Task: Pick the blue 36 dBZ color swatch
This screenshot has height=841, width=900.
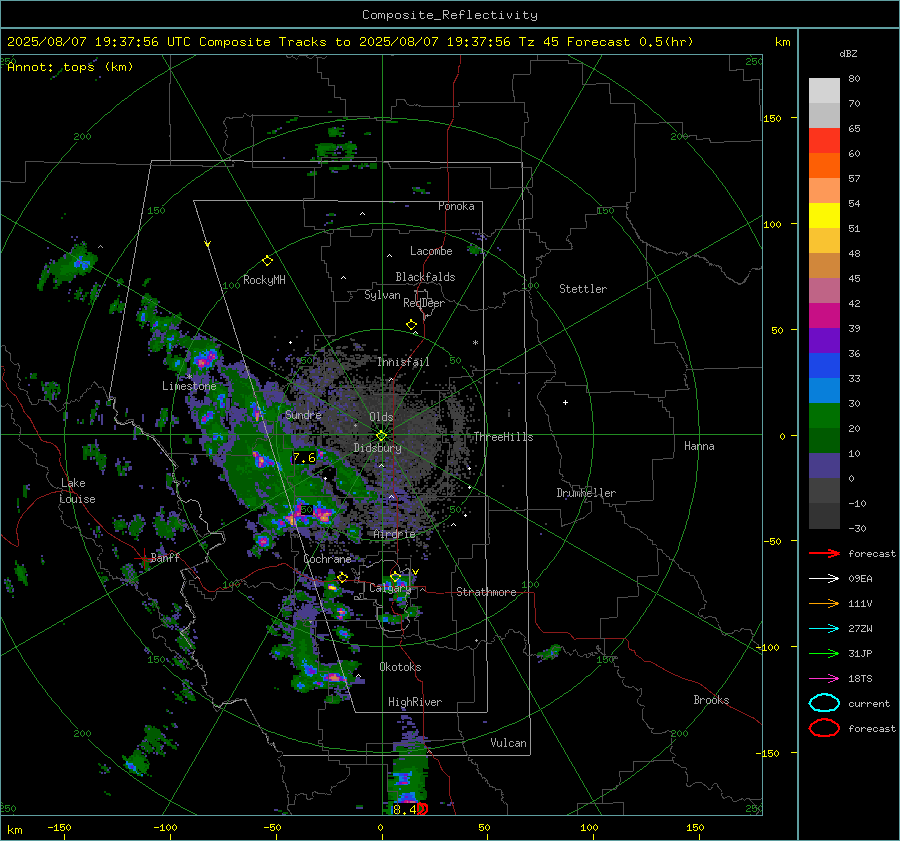Action: click(x=824, y=365)
